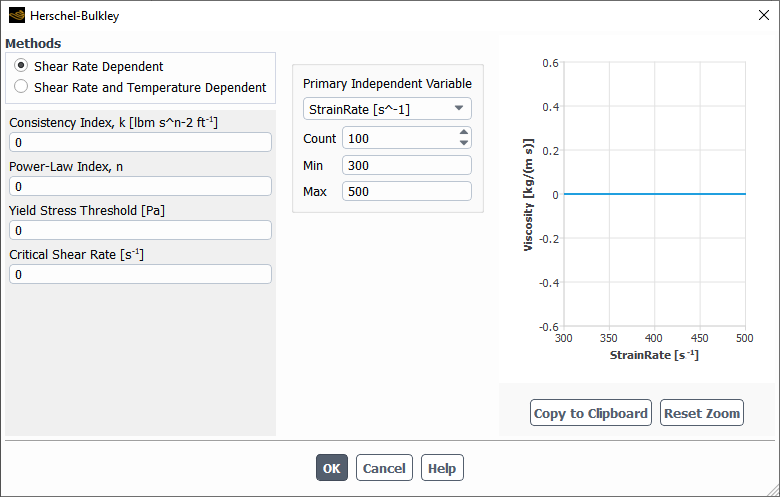Focus the Yield Stress Threshold field
This screenshot has height=497, width=780.
[x=140, y=230]
